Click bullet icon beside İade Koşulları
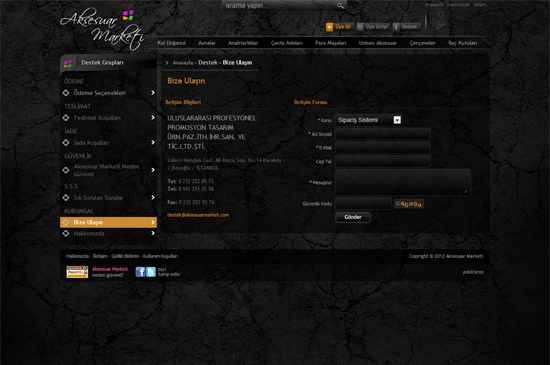The width and height of the screenshot is (550, 365). coord(66,143)
